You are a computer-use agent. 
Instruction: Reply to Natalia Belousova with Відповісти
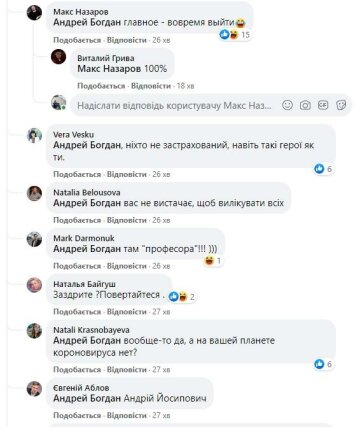click(x=127, y=220)
